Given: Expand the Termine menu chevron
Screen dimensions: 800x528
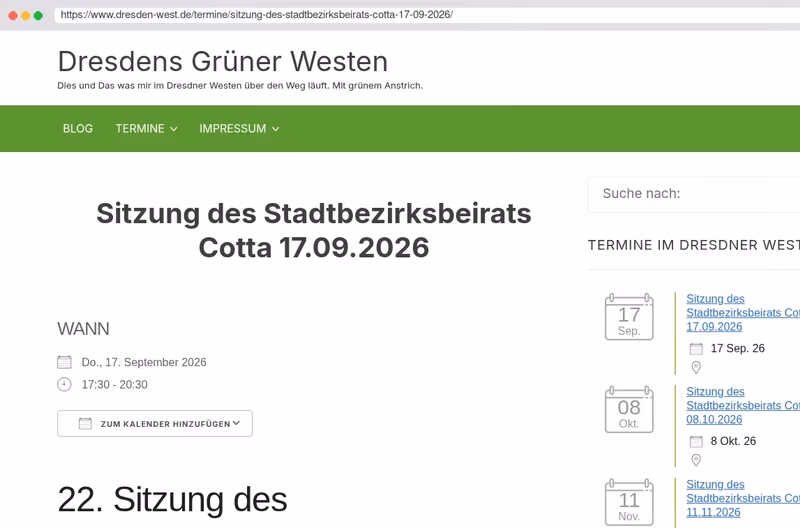Looking at the screenshot, I should pos(173,129).
